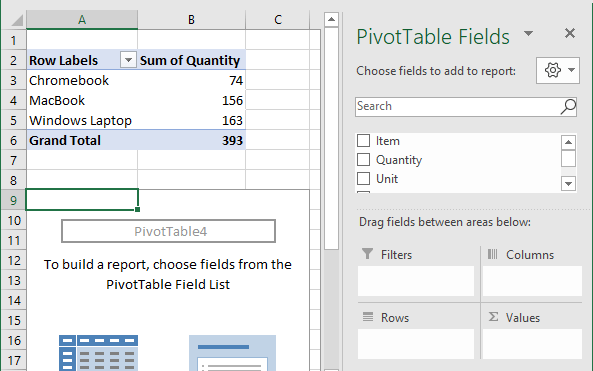The image size is (593, 371).
Task: Click the table layout illustration icon
Action: 98,352
